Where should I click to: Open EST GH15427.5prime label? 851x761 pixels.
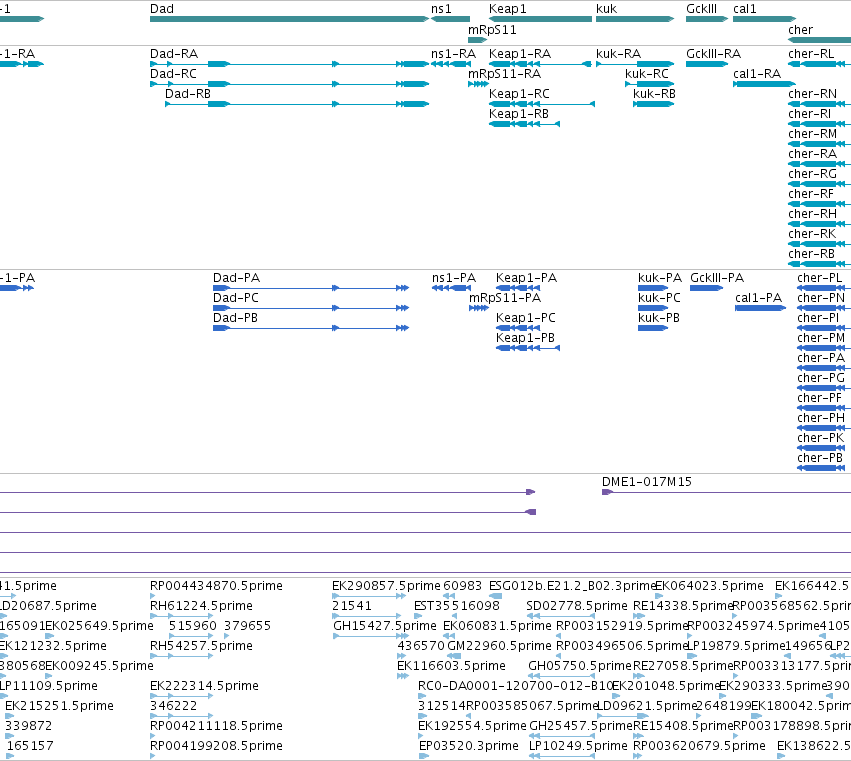click(x=385, y=626)
